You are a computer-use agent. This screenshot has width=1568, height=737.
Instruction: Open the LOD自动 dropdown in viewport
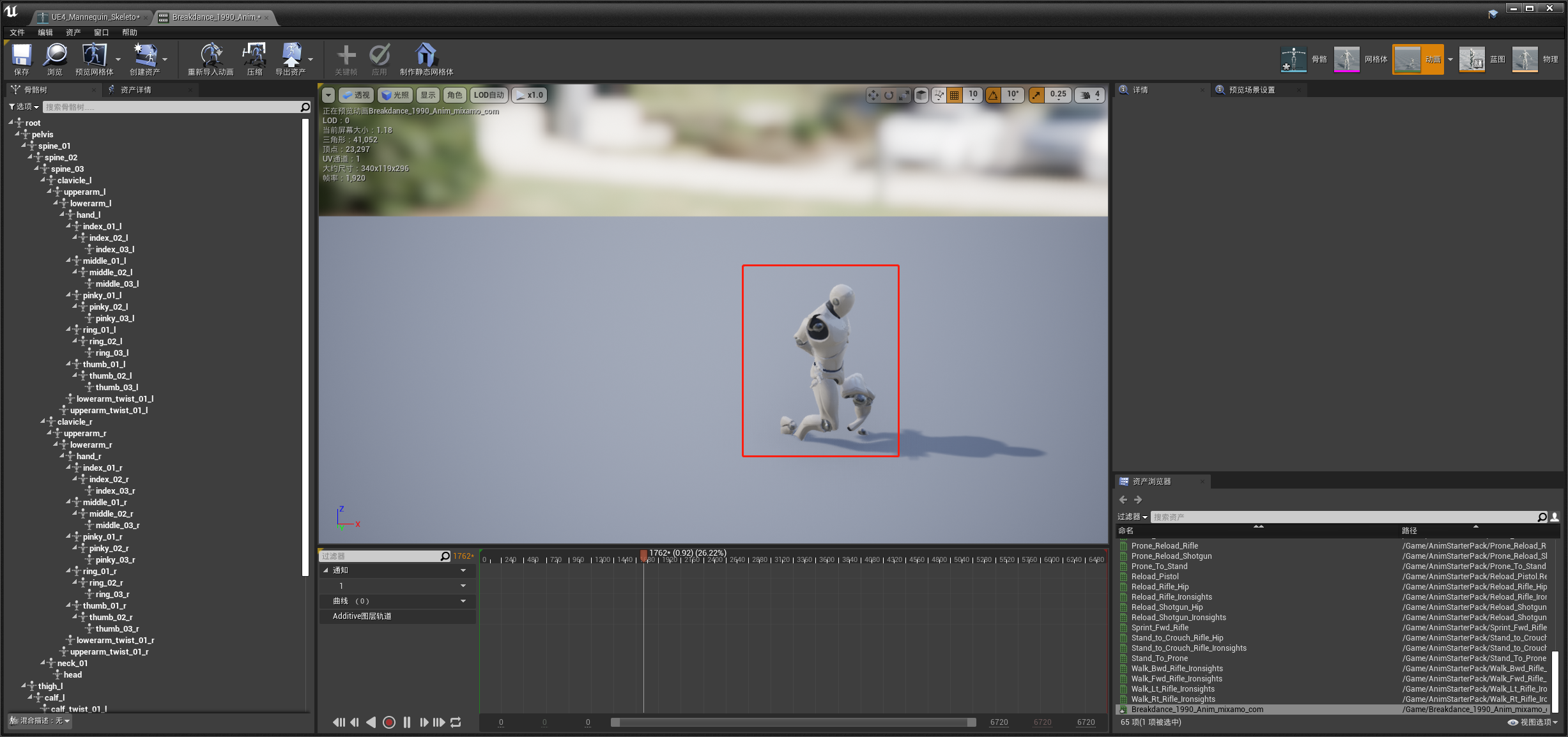(x=489, y=95)
